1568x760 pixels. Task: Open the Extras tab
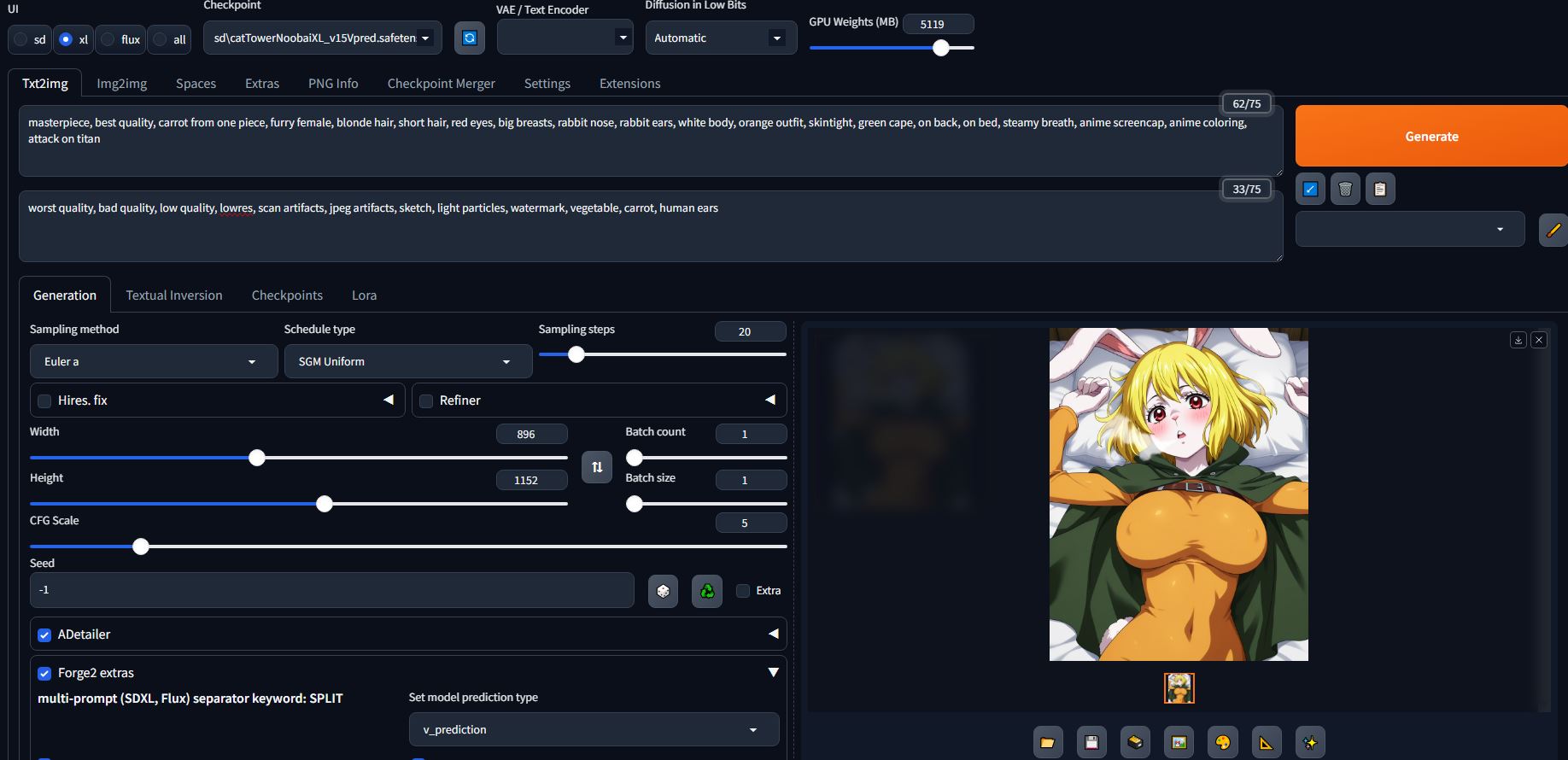[x=262, y=84]
